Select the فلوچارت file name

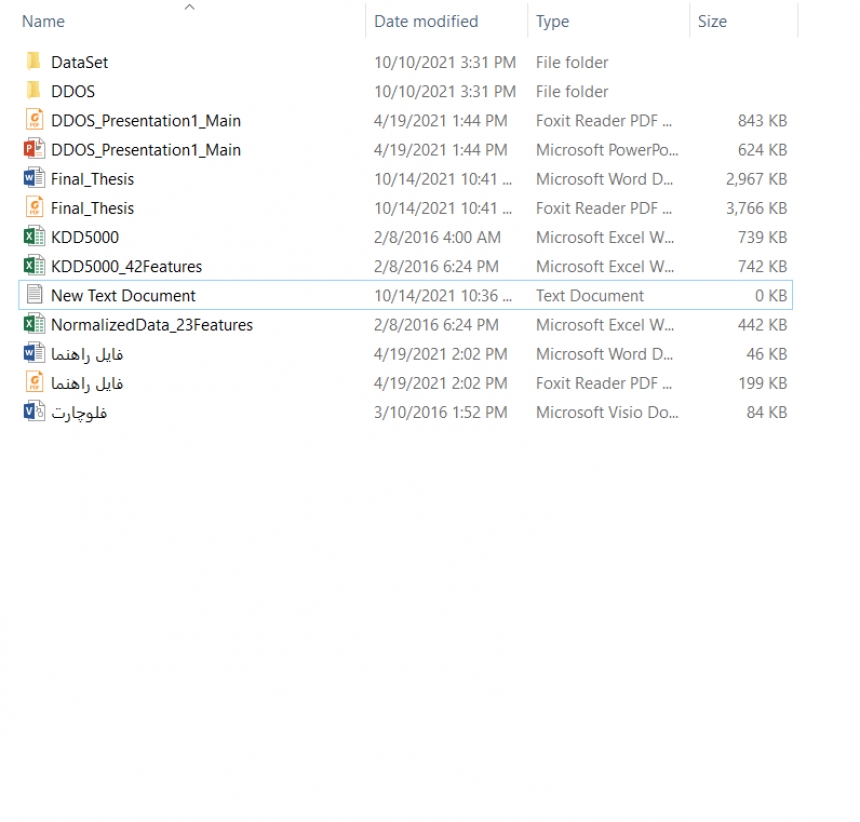tap(80, 413)
